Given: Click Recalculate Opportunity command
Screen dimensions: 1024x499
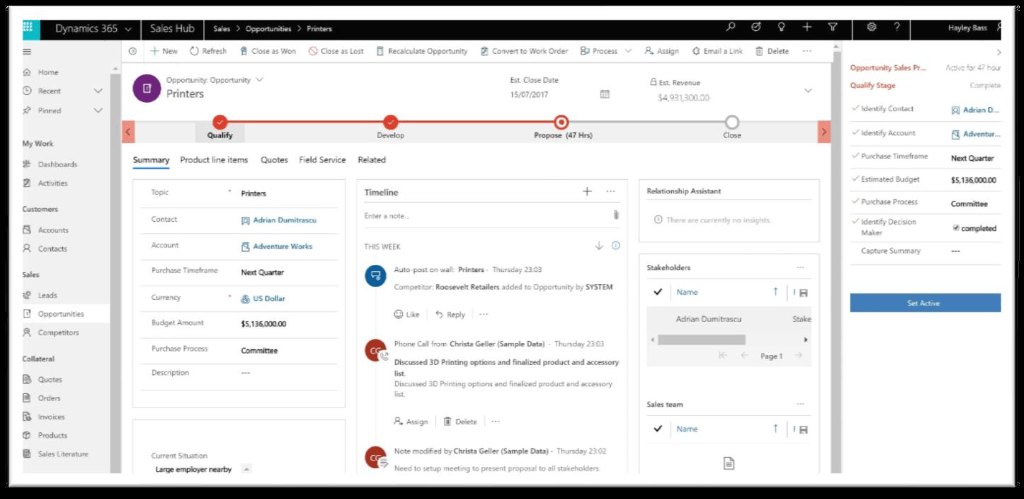Looking at the screenshot, I should pos(422,51).
